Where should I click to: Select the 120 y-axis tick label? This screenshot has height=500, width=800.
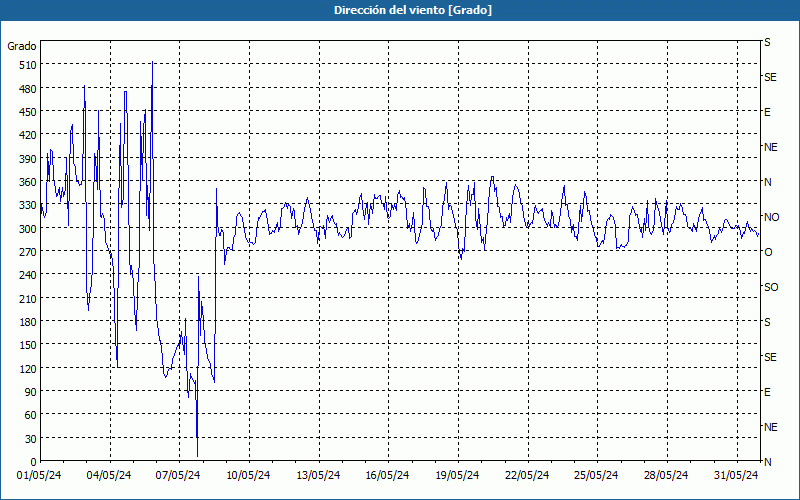28,368
